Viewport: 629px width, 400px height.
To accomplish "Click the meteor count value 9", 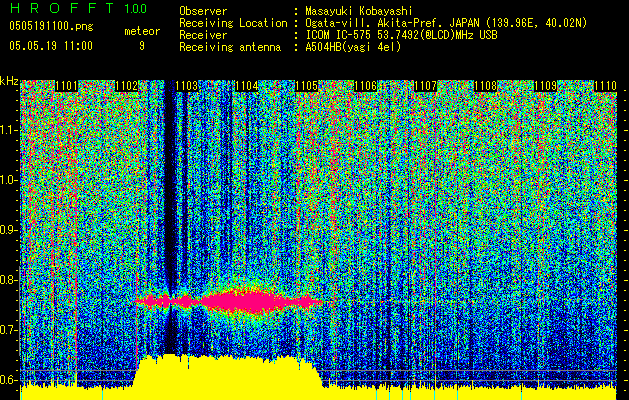I will click(142, 46).
